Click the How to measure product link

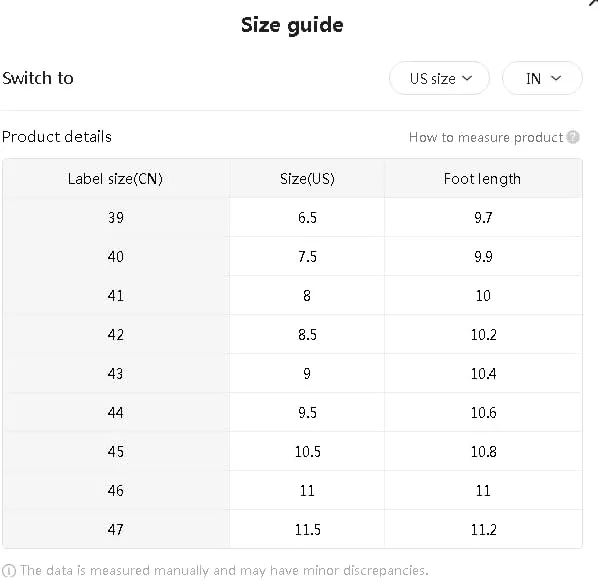pyautogui.click(x=485, y=137)
